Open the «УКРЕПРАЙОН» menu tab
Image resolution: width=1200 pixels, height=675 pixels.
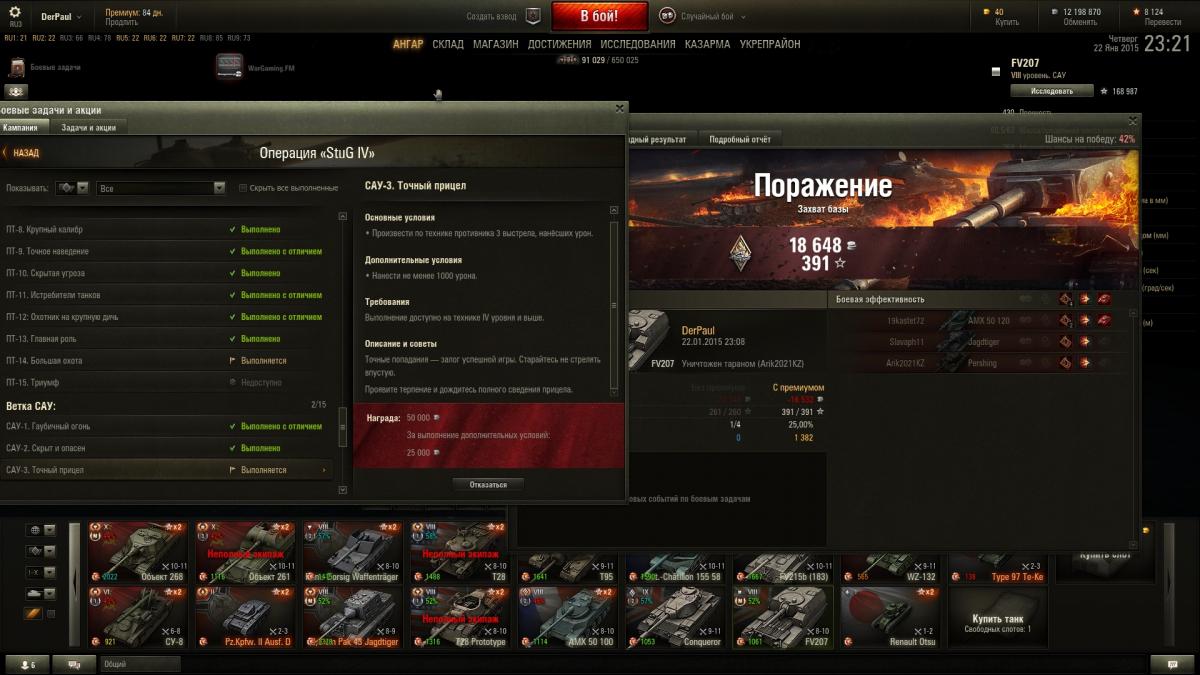pos(770,44)
